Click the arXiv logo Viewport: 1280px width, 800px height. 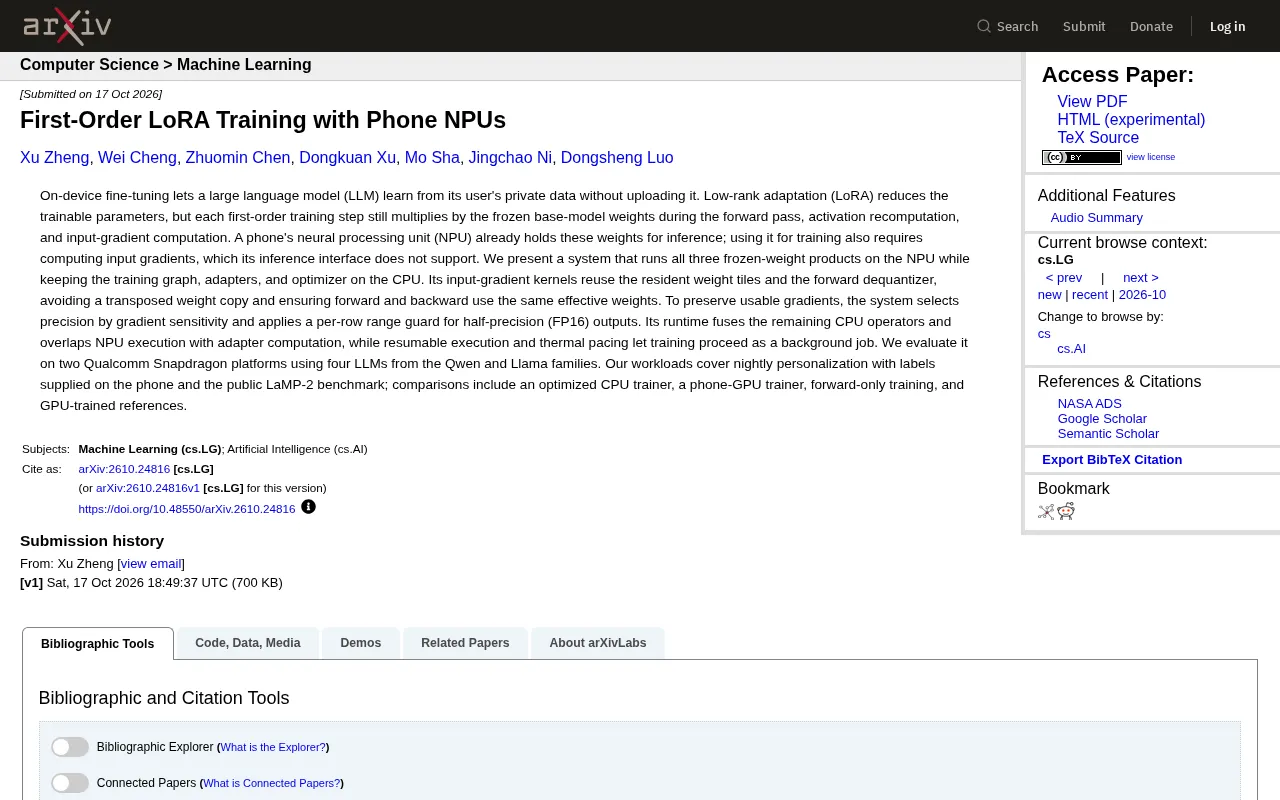click(67, 26)
